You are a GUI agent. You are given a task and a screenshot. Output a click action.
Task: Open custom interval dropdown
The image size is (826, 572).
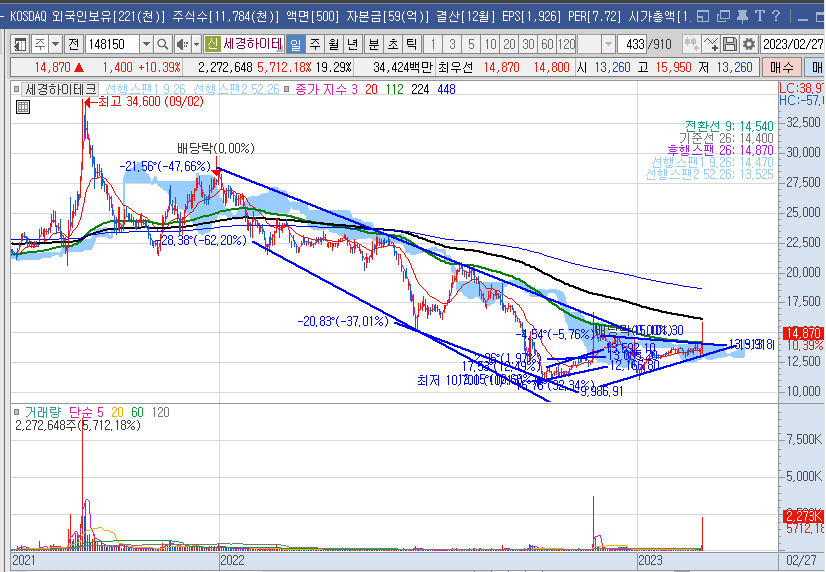pos(608,44)
